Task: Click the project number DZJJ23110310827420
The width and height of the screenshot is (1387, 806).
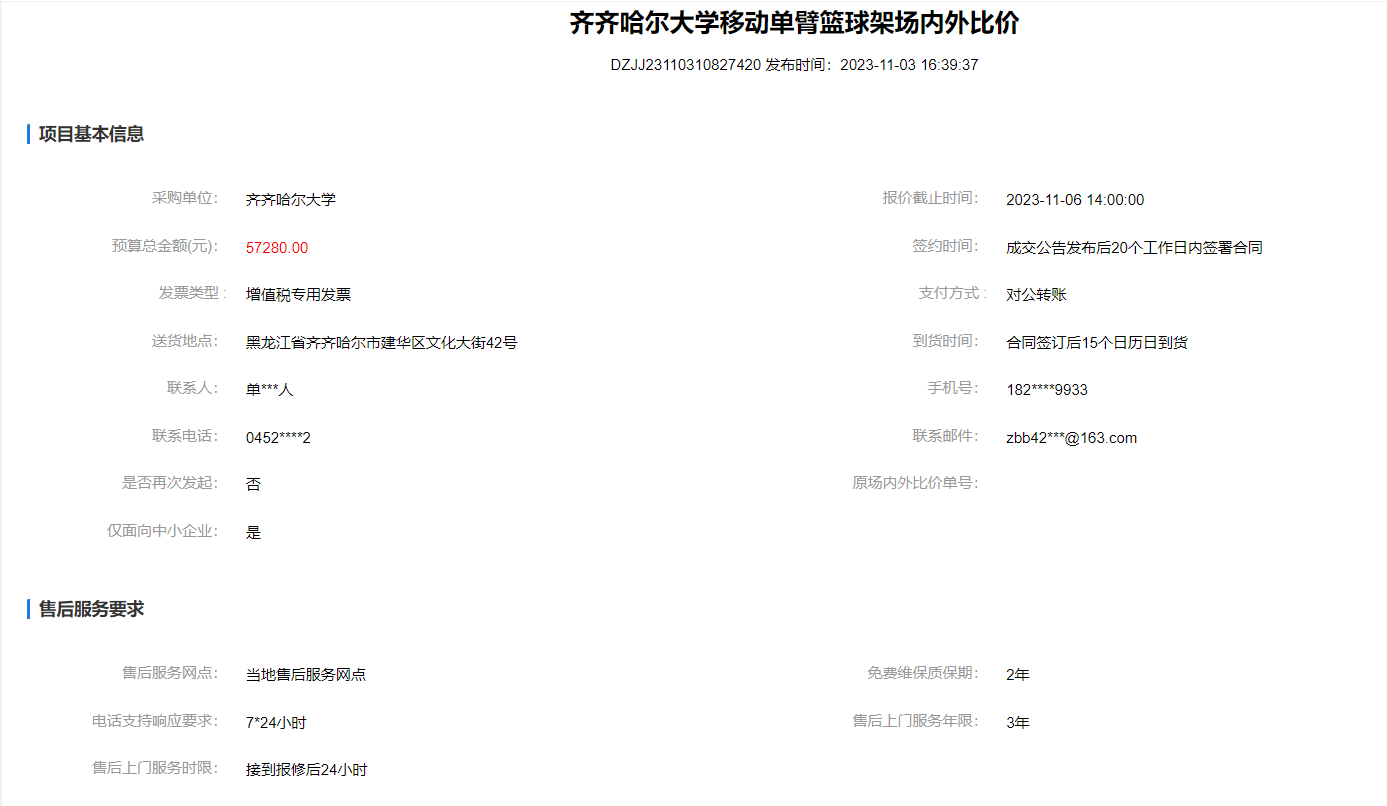Action: tap(685, 65)
